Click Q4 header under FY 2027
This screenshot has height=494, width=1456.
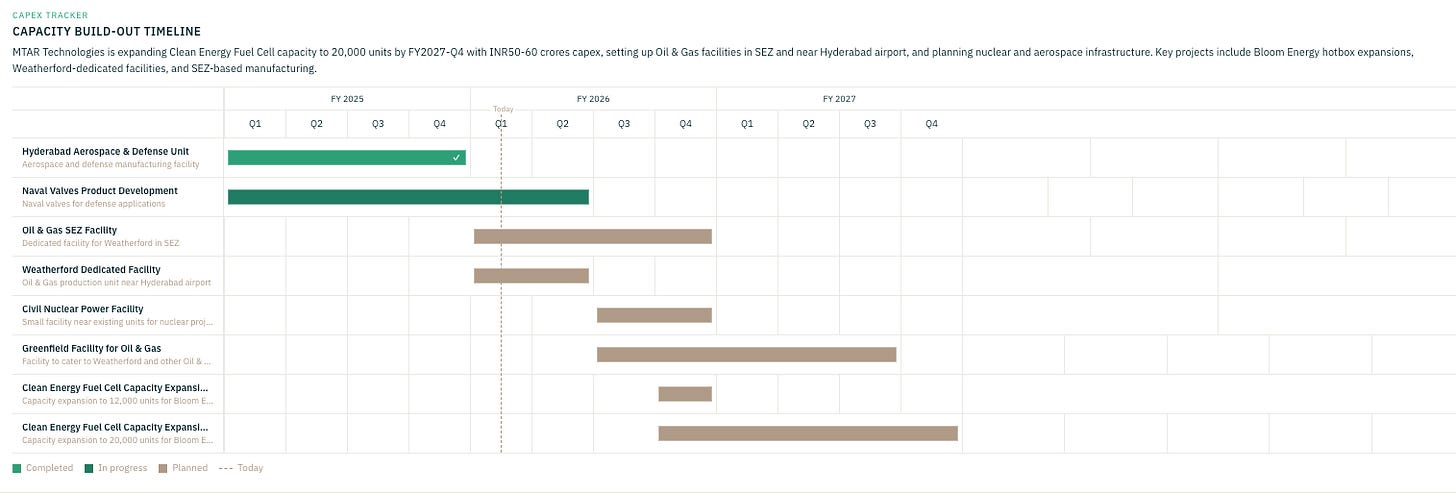coord(931,124)
